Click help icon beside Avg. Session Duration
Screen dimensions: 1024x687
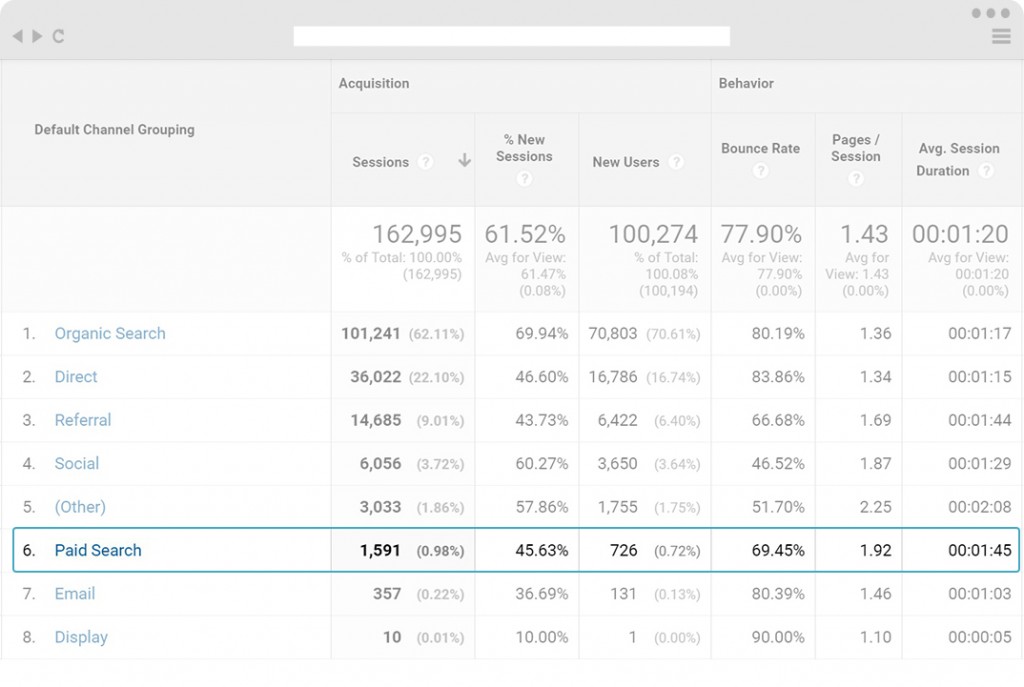tap(986, 171)
